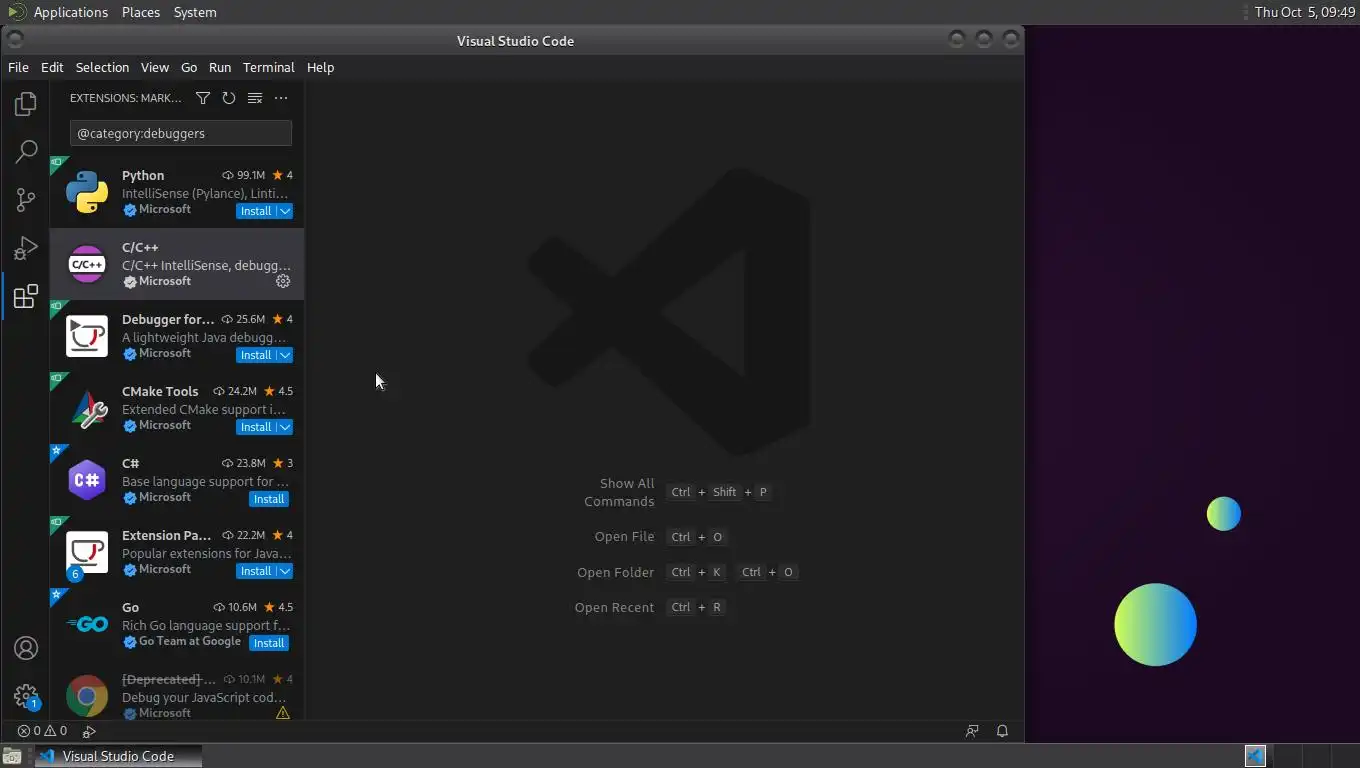Open the Terminal menu
The height and width of the screenshot is (768, 1360).
tap(268, 67)
